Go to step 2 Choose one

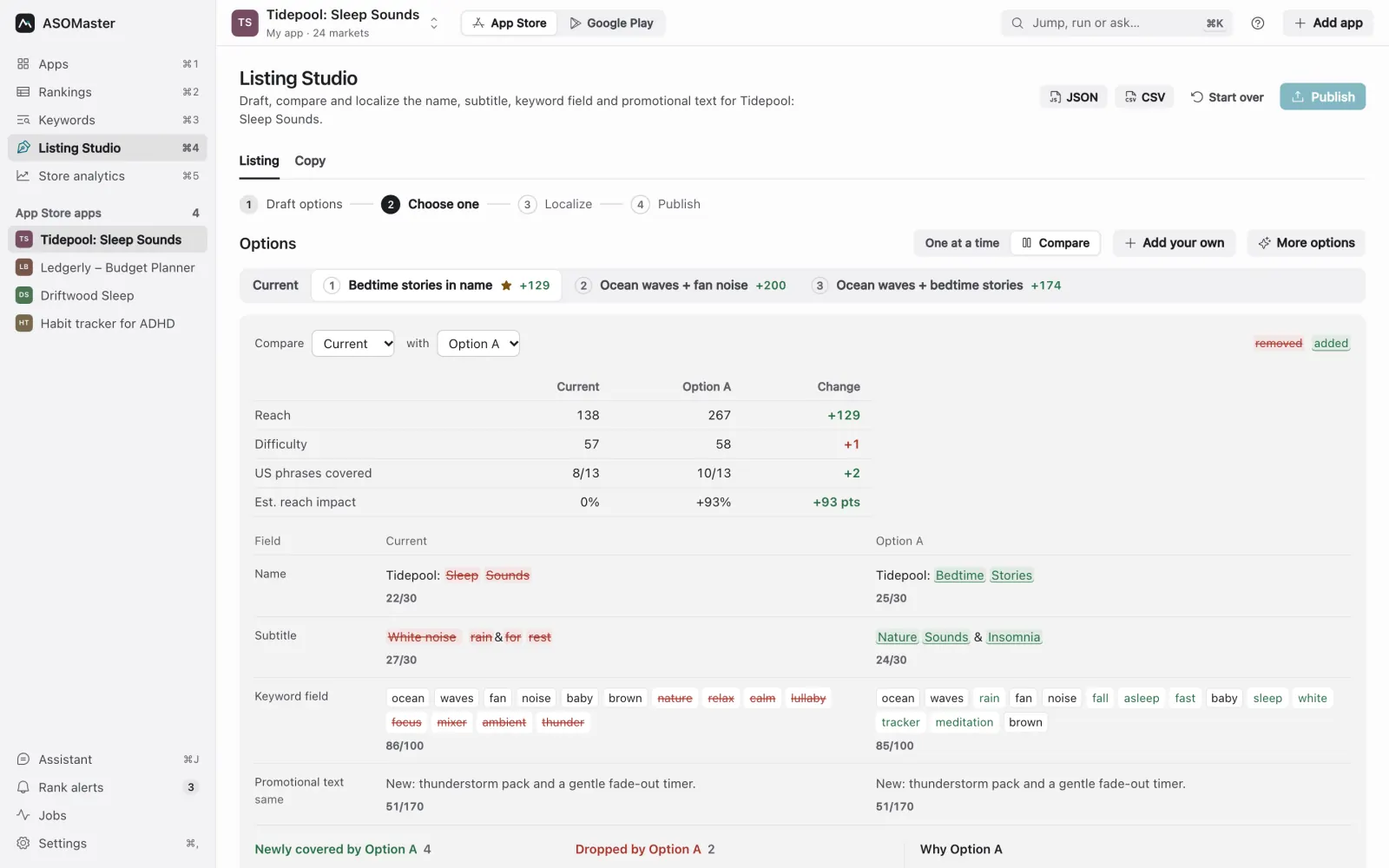click(431, 204)
